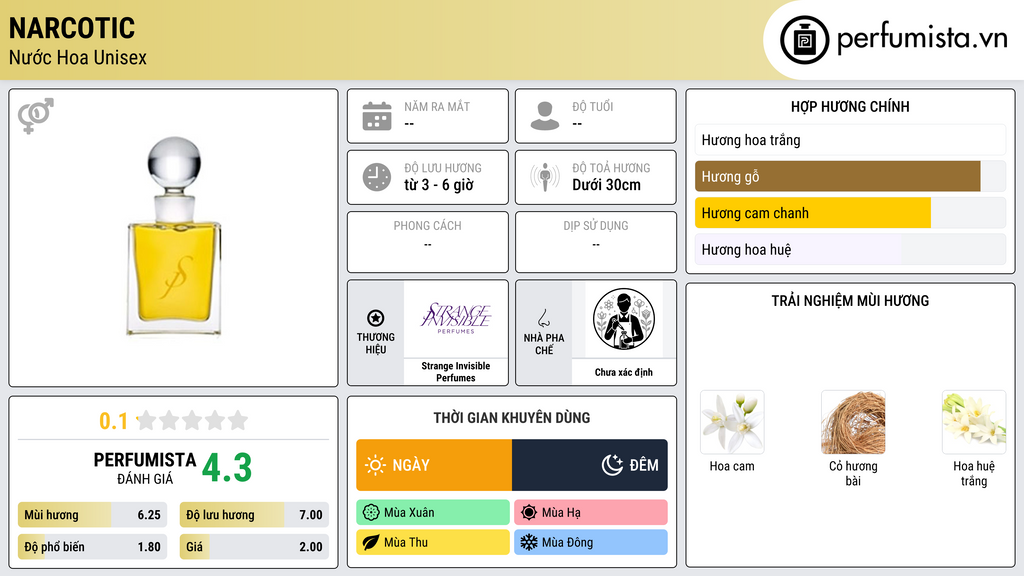Click the sun icon in Ngày
This screenshot has width=1024, height=576.
[x=375, y=465]
